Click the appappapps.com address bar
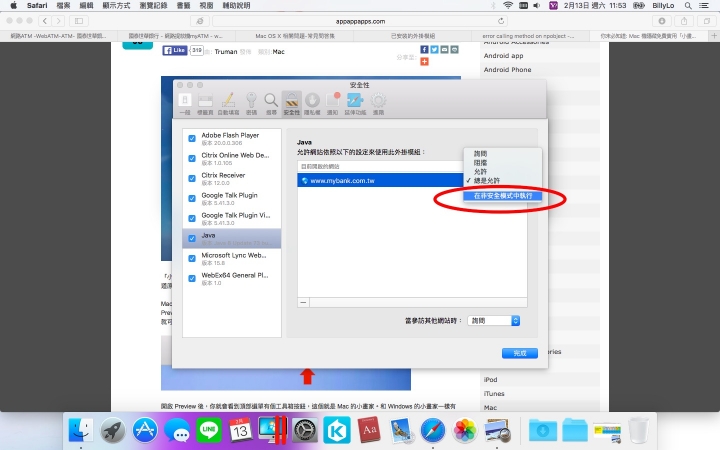 click(x=360, y=21)
